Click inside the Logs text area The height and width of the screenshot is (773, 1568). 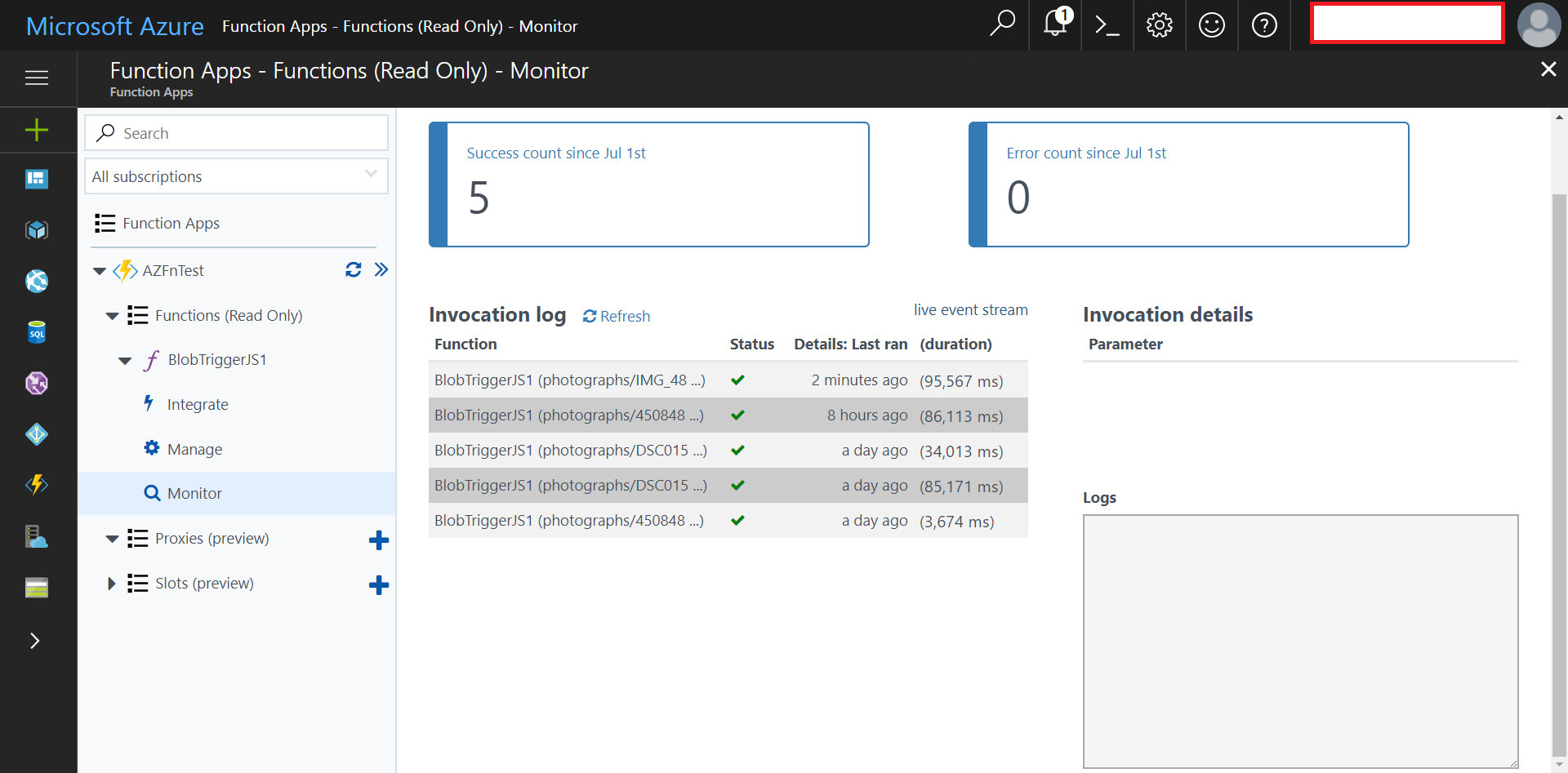point(1300,641)
